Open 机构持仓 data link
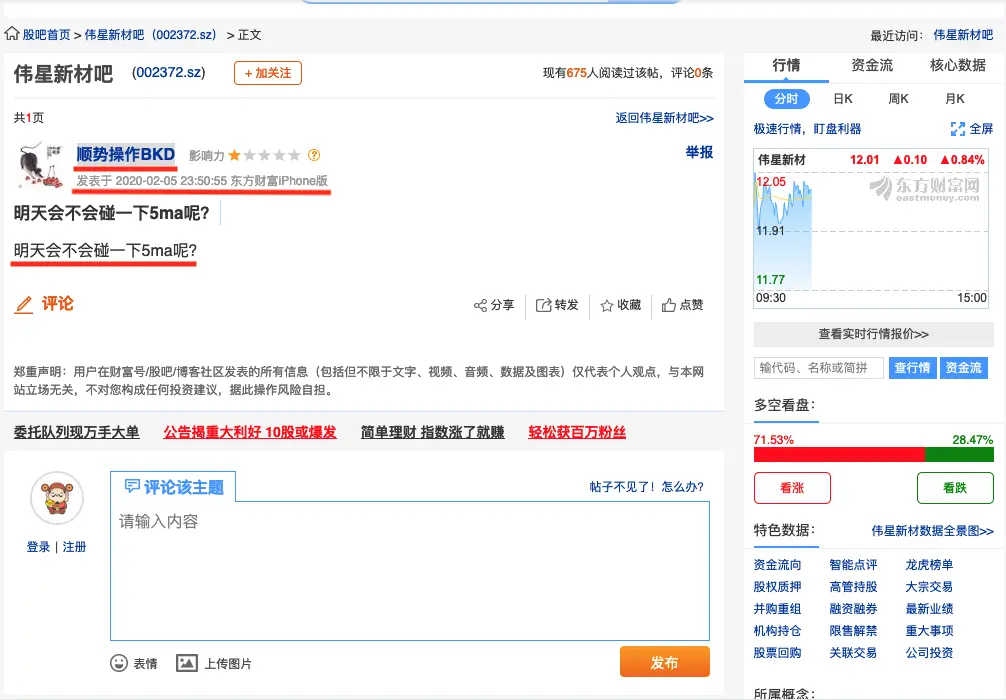1006x700 pixels. pyautogui.click(x=777, y=631)
